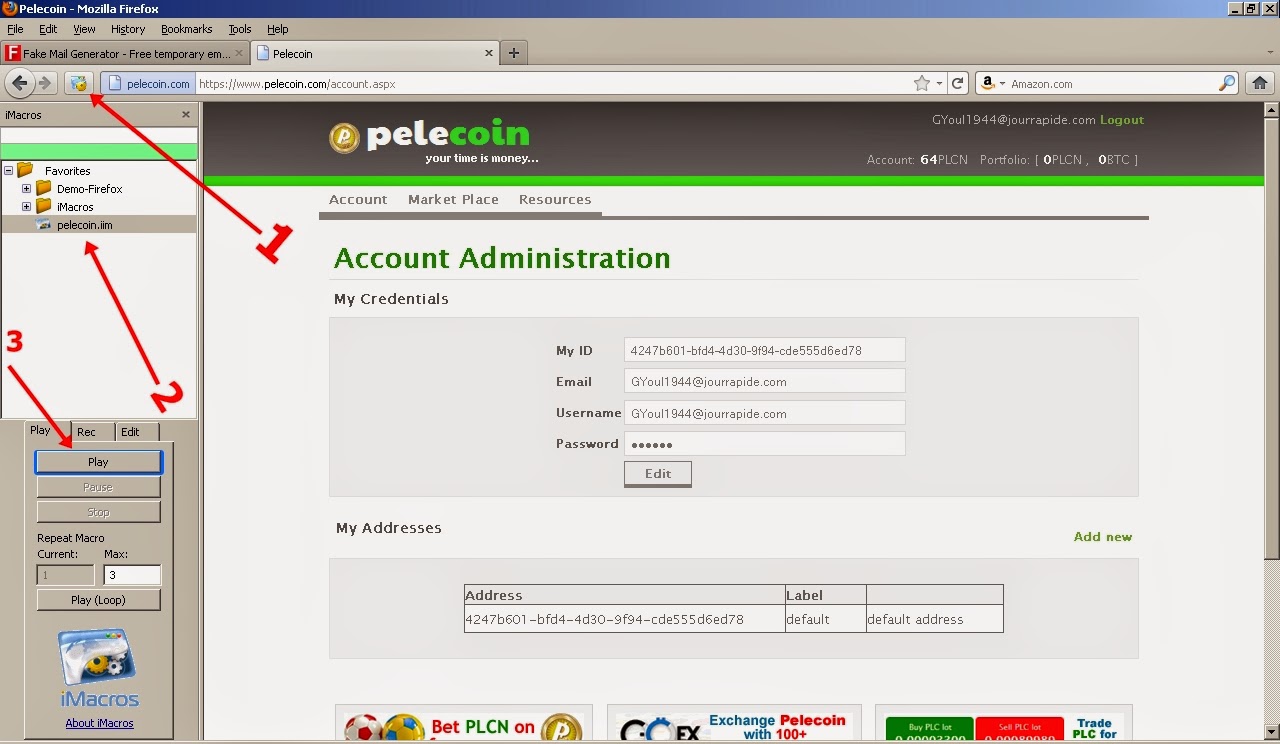
Task: Click the forward navigation arrow
Action: (x=45, y=83)
